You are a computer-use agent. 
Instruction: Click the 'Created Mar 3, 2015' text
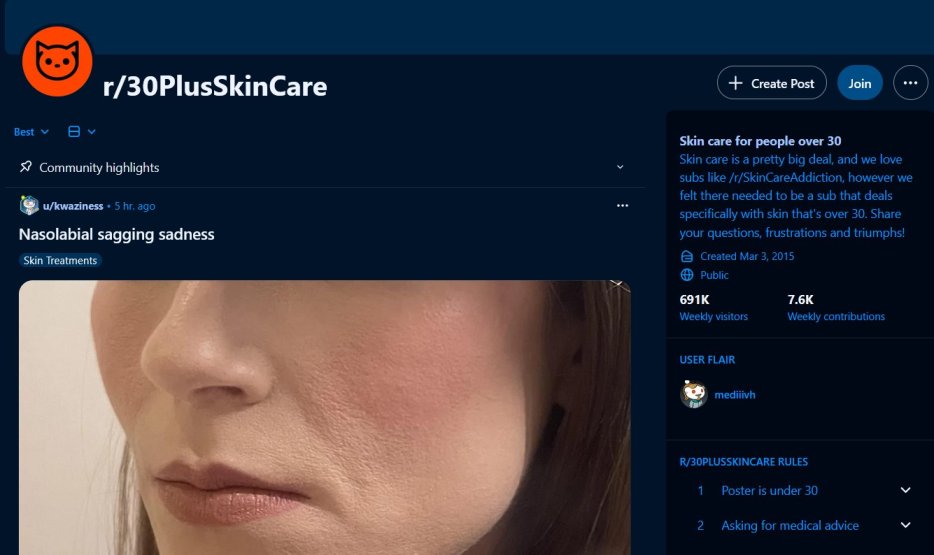(x=747, y=256)
